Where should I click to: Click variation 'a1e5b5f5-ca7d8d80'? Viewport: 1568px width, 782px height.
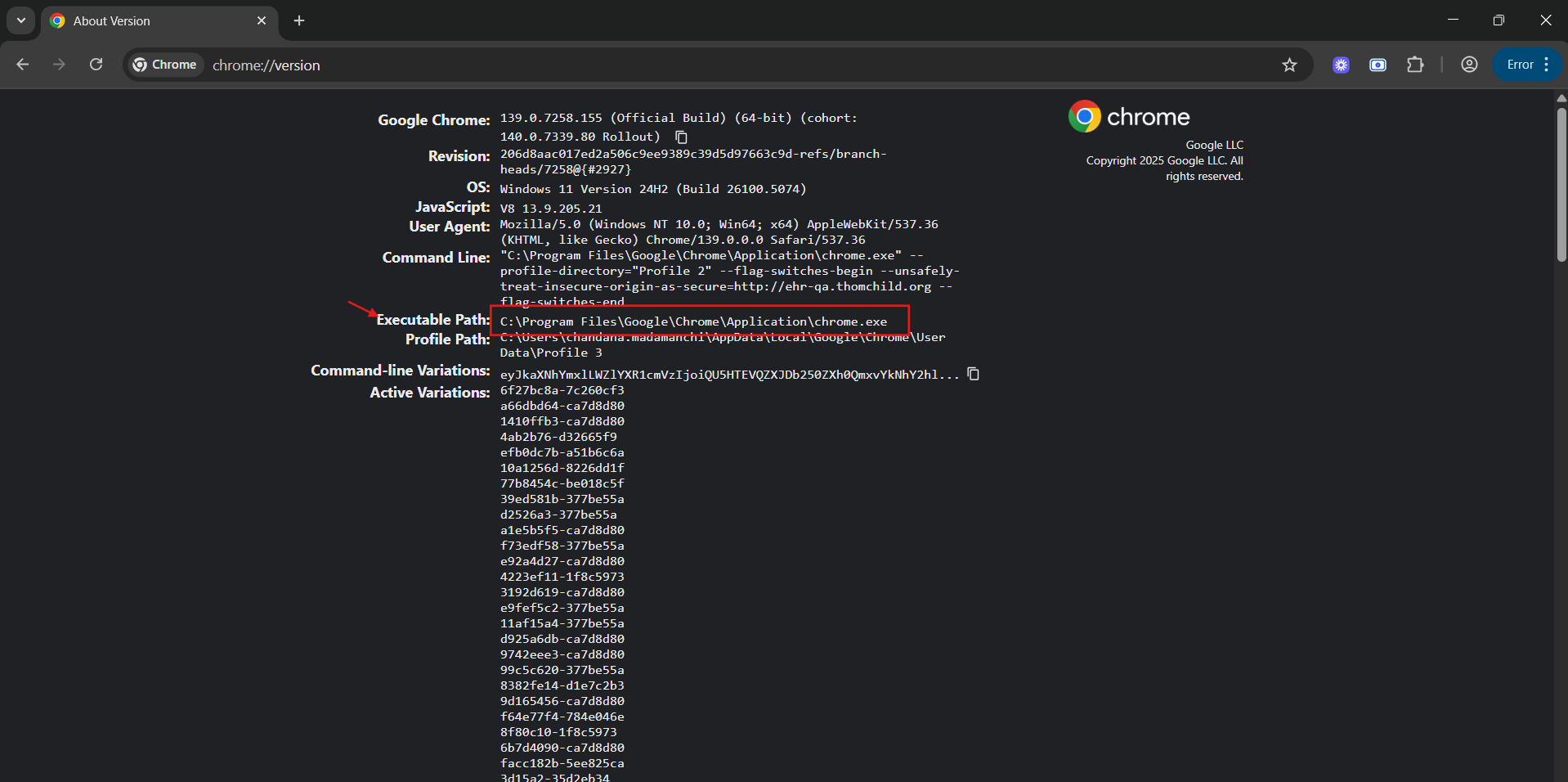[562, 530]
